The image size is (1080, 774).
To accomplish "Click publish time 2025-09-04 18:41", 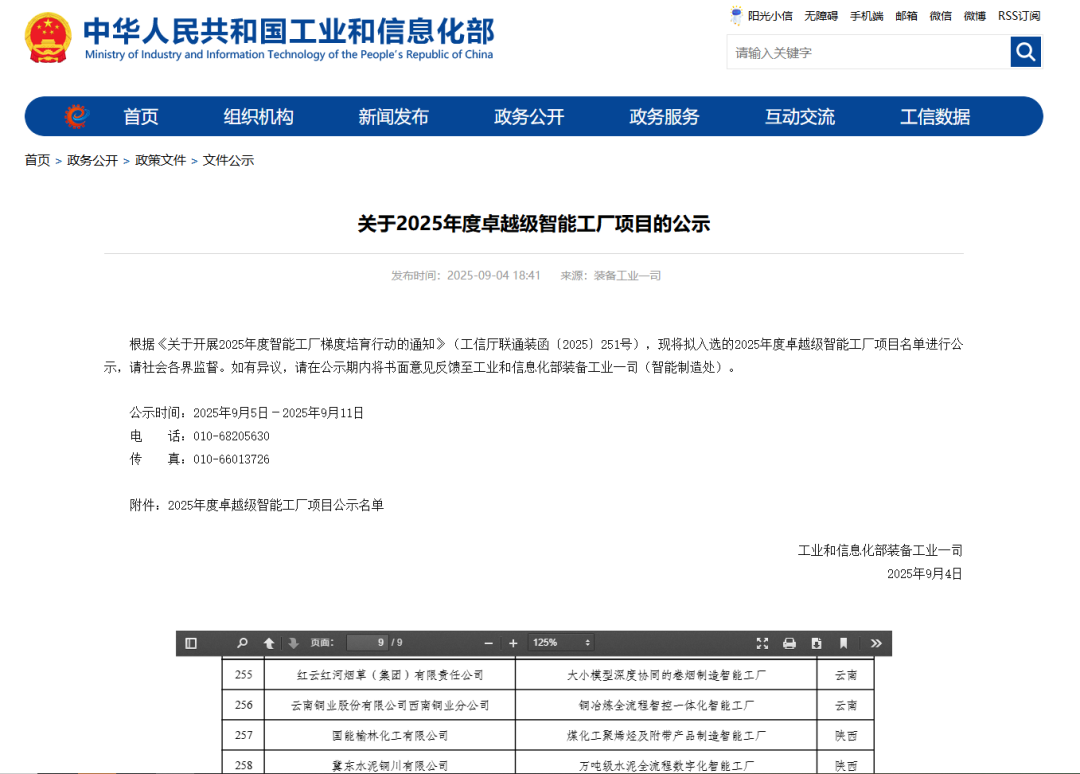I will tap(493, 275).
